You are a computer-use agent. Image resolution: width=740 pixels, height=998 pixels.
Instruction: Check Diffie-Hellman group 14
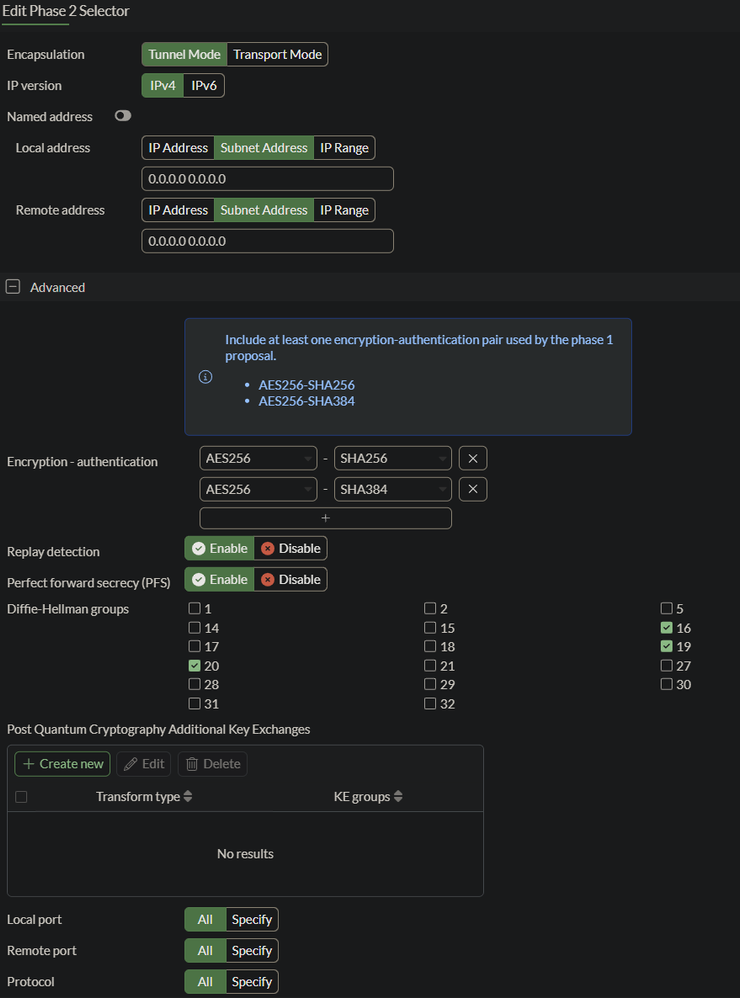pyautogui.click(x=194, y=628)
